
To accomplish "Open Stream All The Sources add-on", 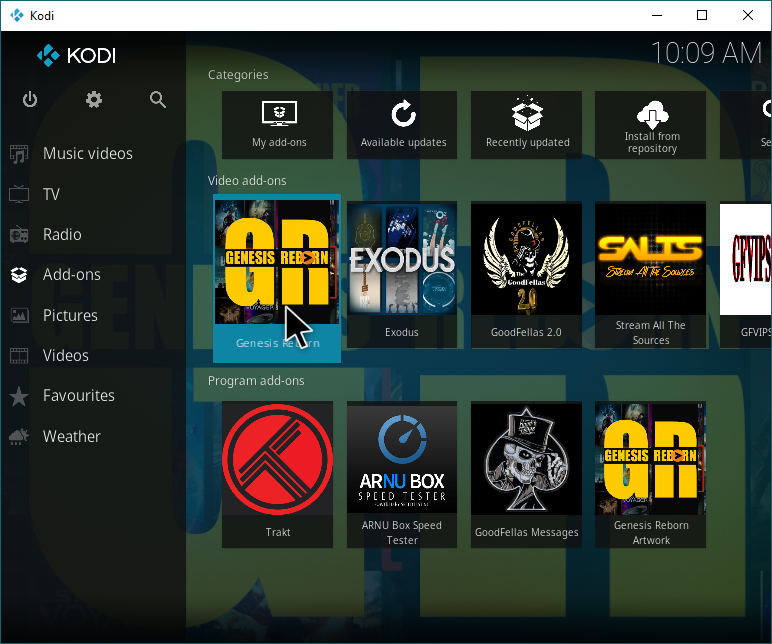I will [650, 275].
